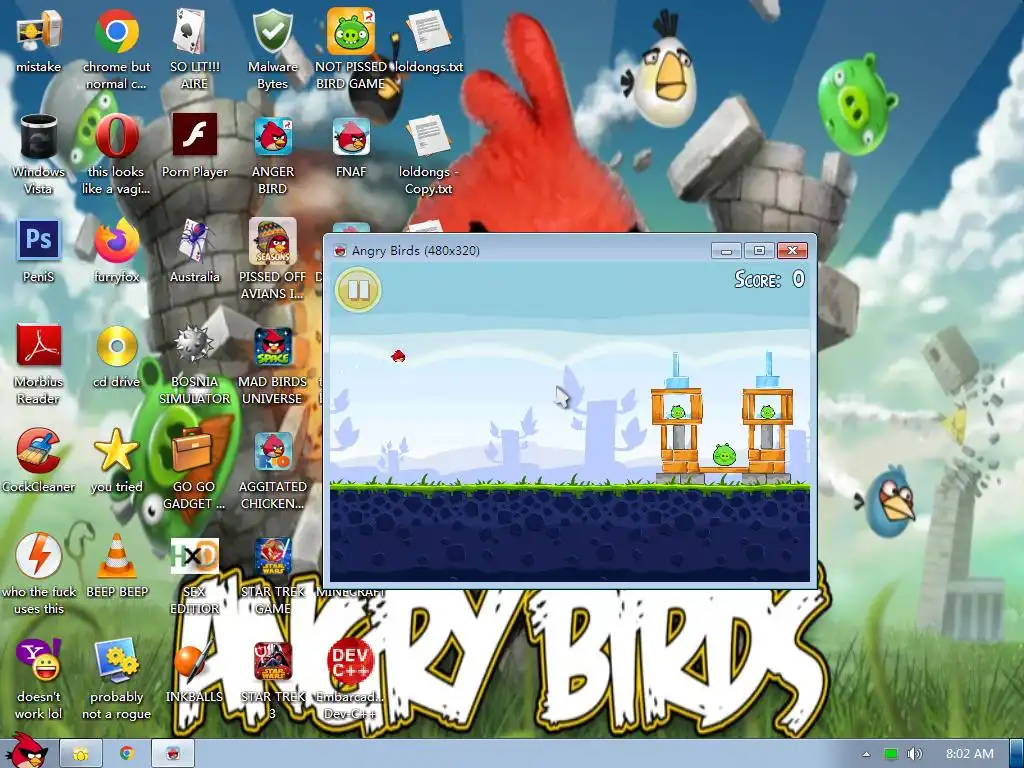Click the green tray status icon
Viewport: 1024px width, 768px height.
(891, 754)
